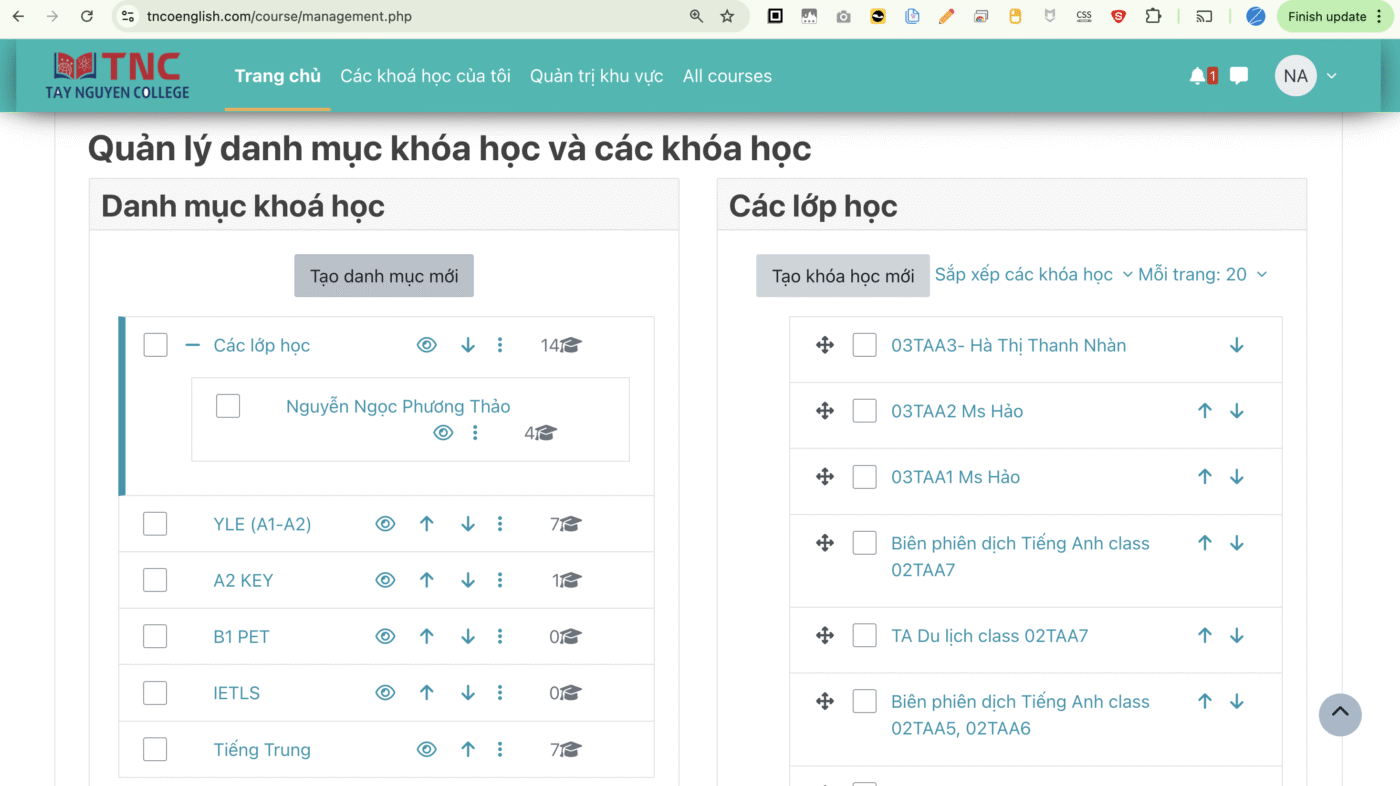Select the 03TAA1 Ms Hảo course checkbox
The image size is (1400, 786).
pyautogui.click(x=865, y=477)
